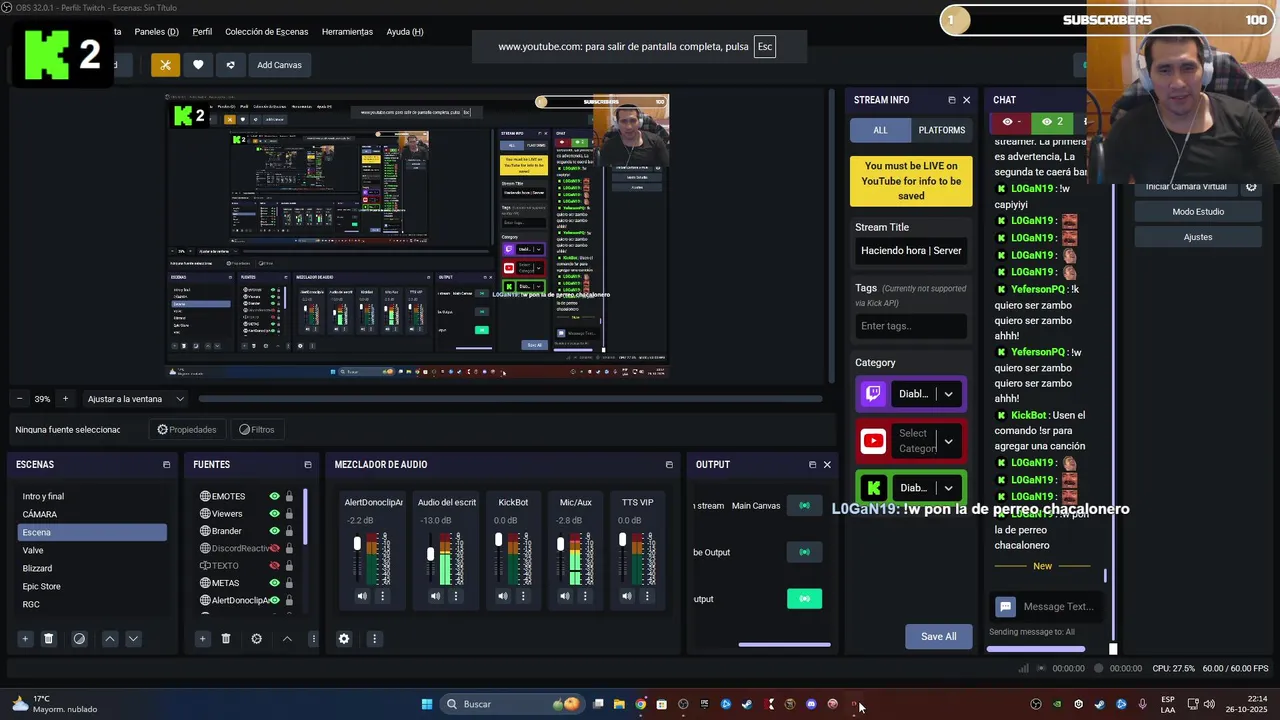
Task: Click the share arrow toolbar icon
Action: (231, 65)
